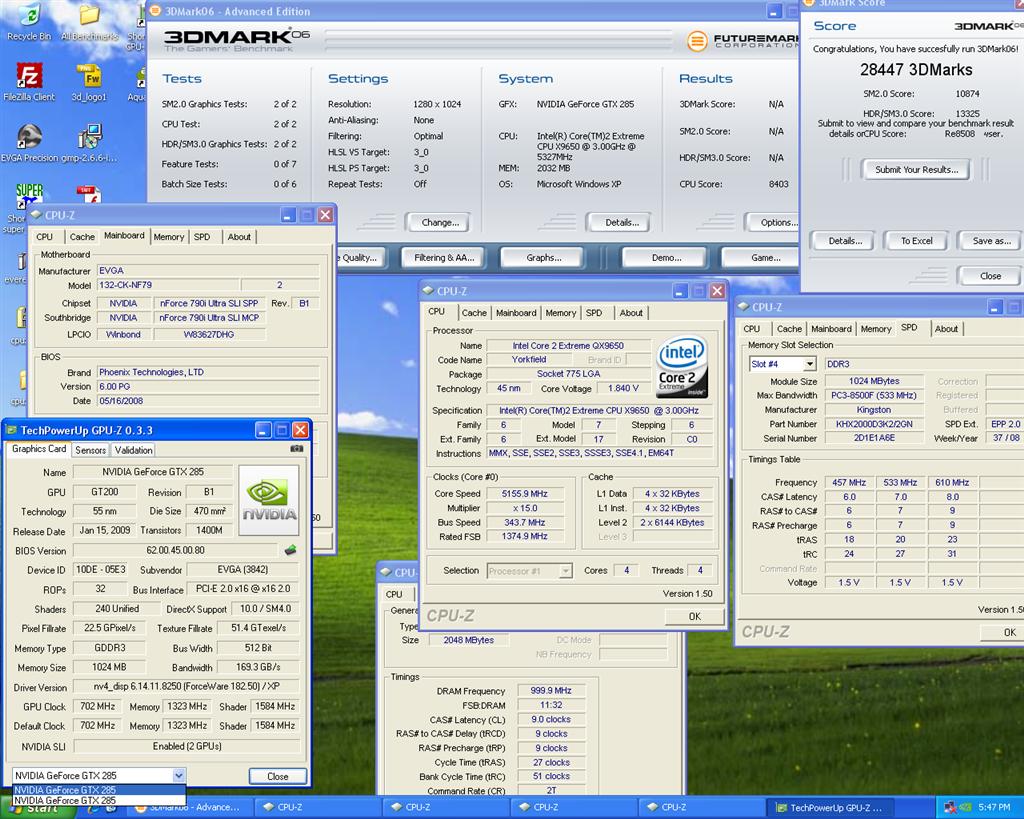Click the Demo button in 3DMark06
Screen dimensions: 1024x819
click(x=666, y=258)
